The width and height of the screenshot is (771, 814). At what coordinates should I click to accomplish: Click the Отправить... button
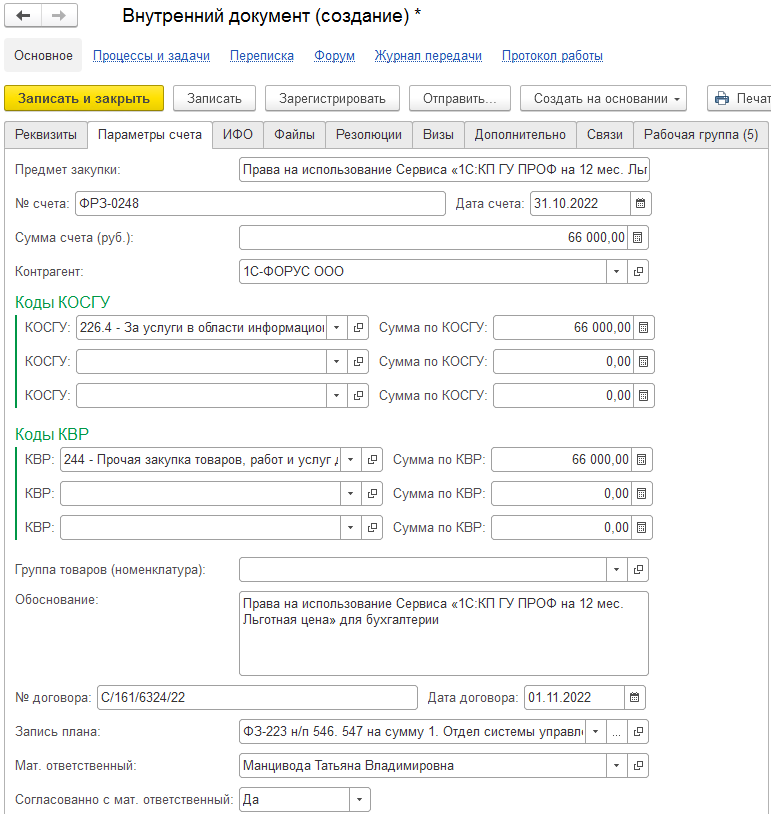point(460,98)
